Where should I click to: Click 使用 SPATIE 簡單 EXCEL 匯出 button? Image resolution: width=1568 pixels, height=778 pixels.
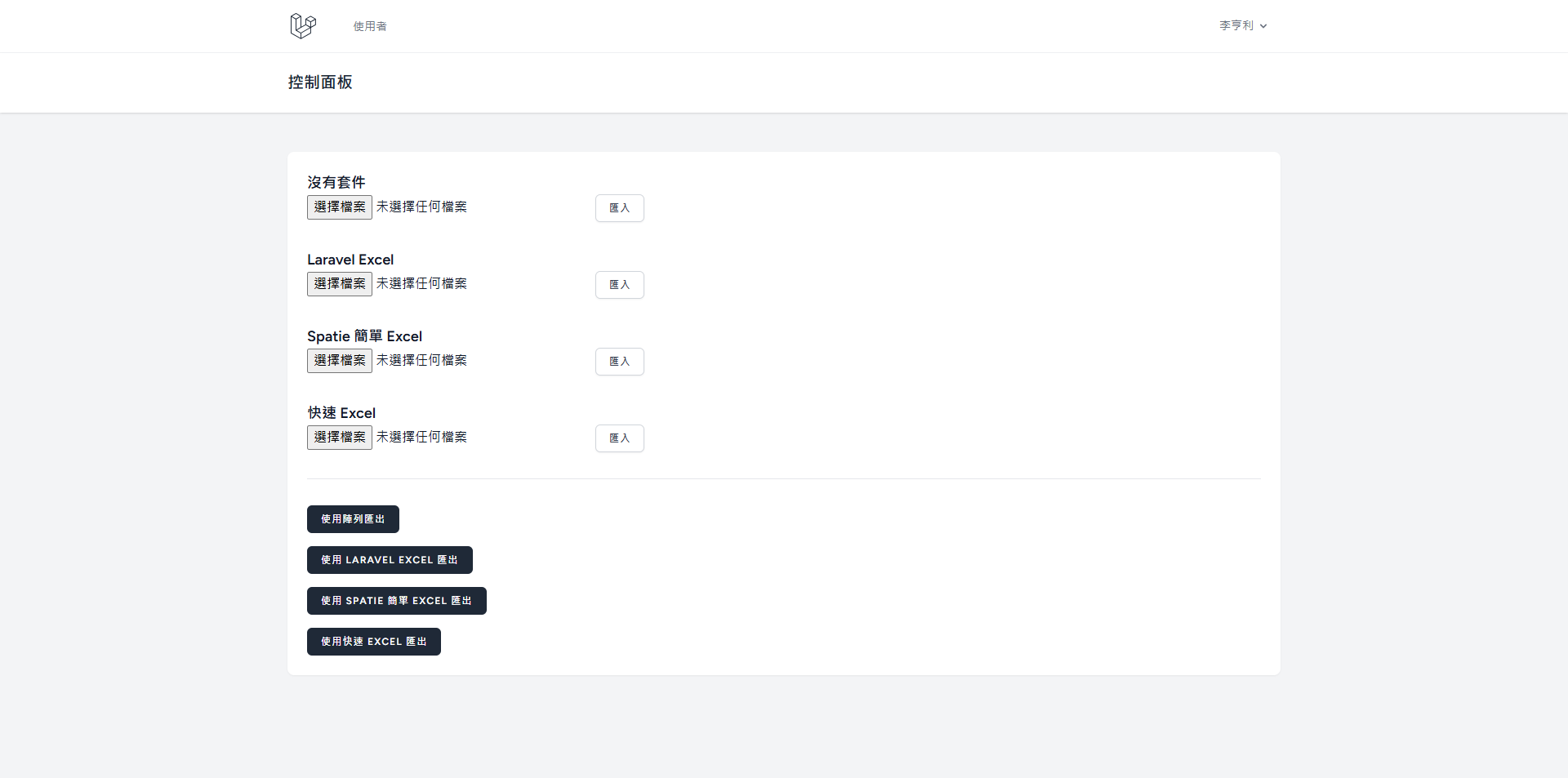tap(397, 601)
